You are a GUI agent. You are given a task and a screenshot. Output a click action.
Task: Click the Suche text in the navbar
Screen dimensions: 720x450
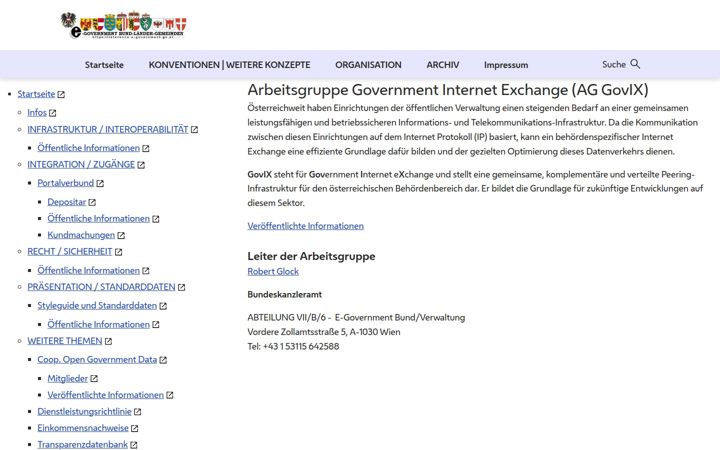coord(614,64)
